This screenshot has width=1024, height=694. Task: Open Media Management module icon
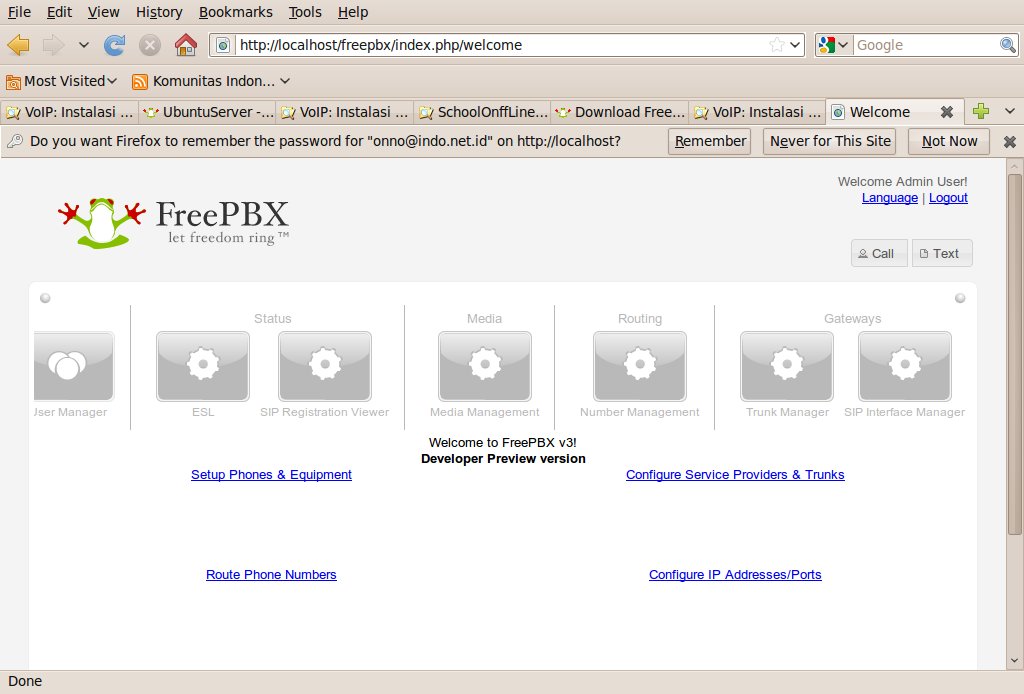[485, 366]
